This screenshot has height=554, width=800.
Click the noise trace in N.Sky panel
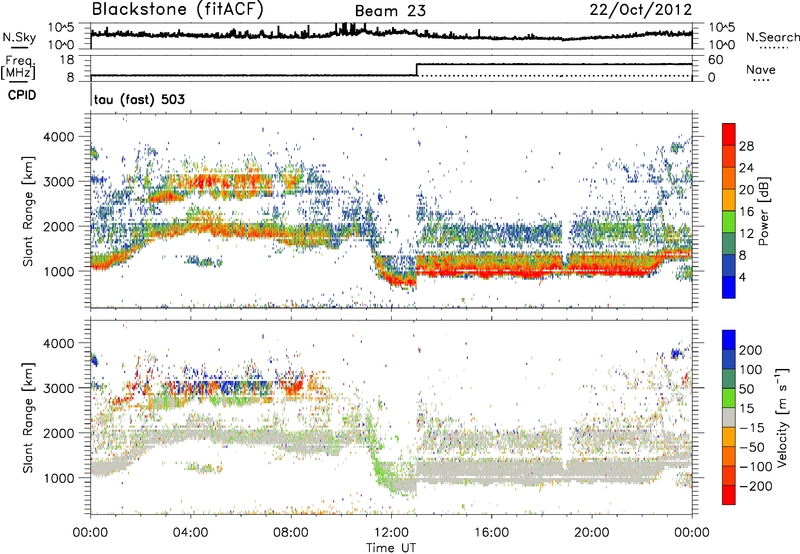click(x=391, y=34)
